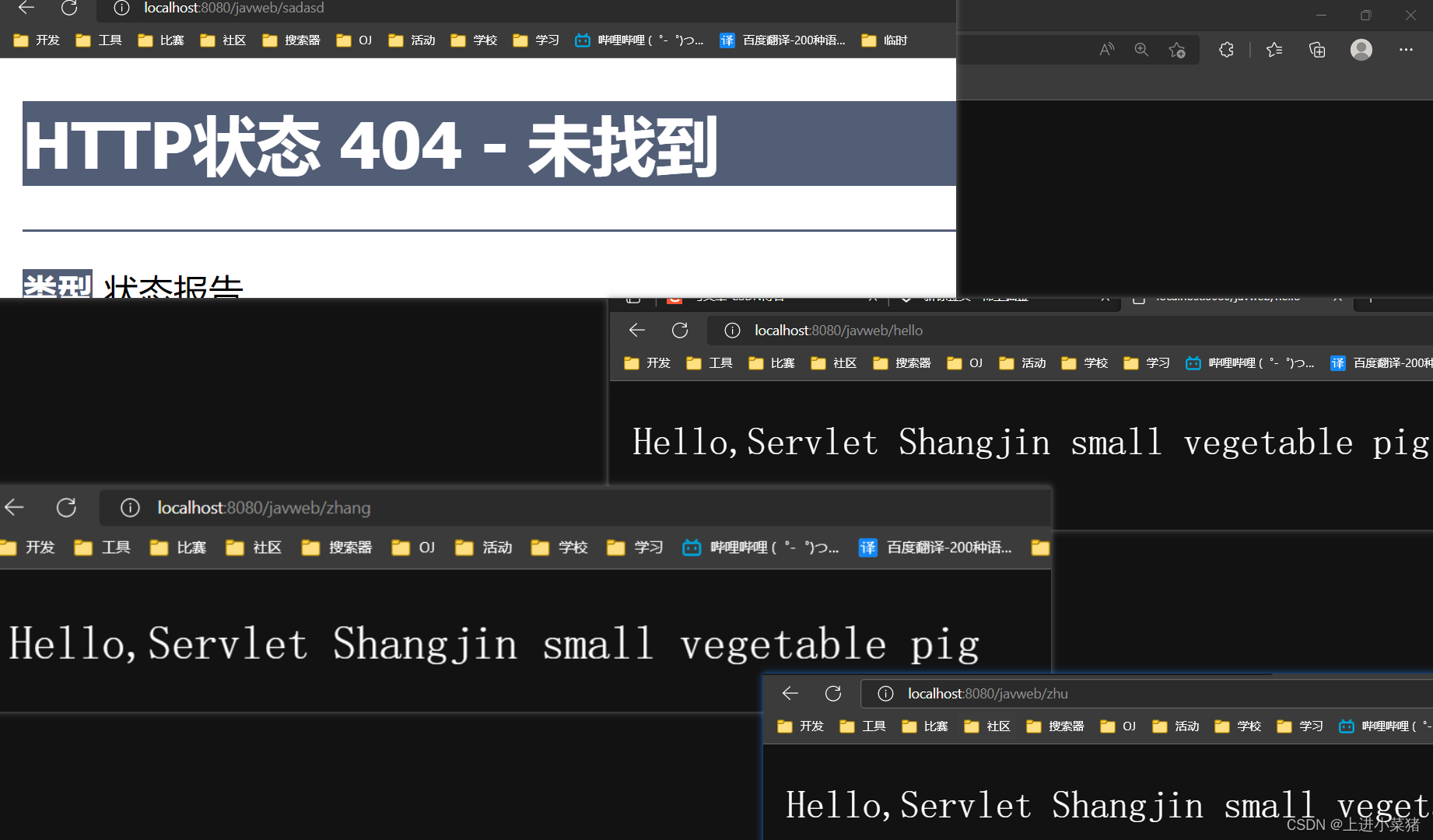Screen dimensions: 1433x840
Task: Open the Collections icon
Action: tap(1317, 50)
